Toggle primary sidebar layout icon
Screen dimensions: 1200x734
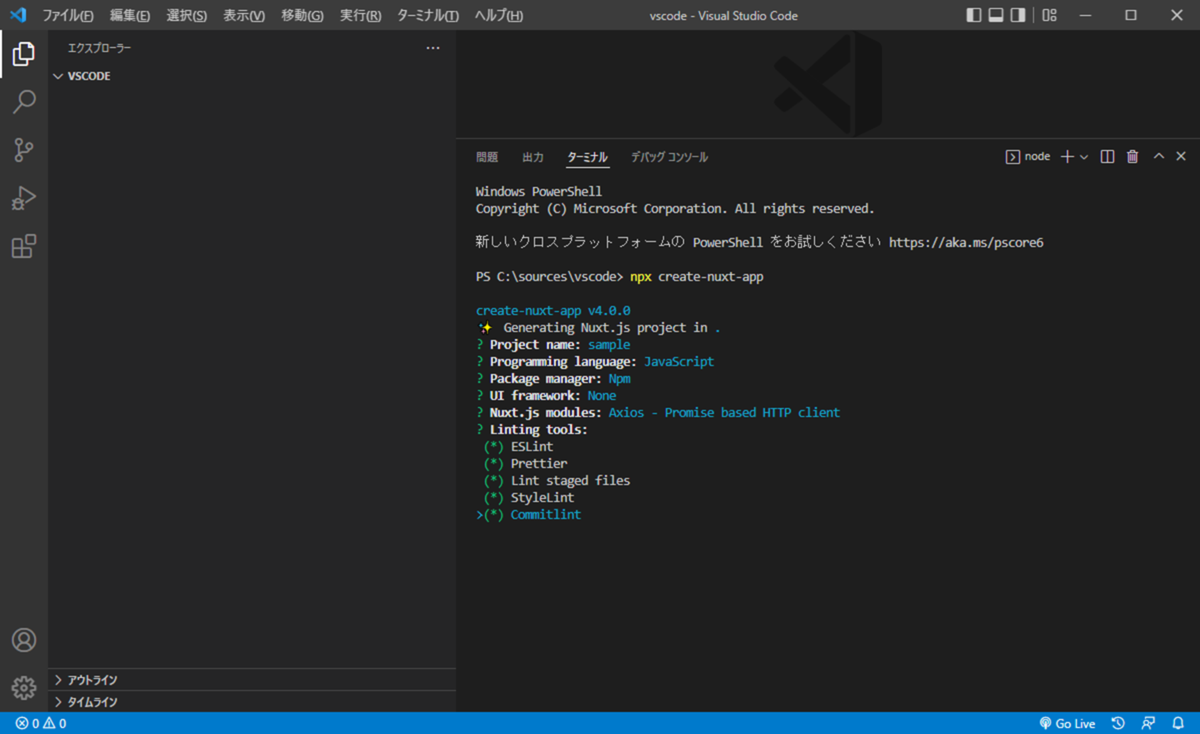click(x=974, y=15)
